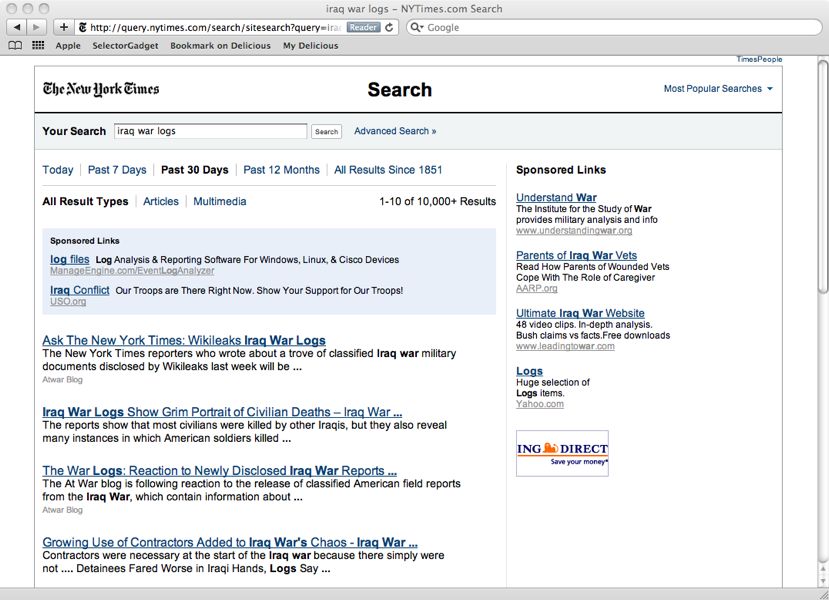The height and width of the screenshot is (600, 829).
Task: Filter results to Past 12 Months
Action: [x=281, y=170]
